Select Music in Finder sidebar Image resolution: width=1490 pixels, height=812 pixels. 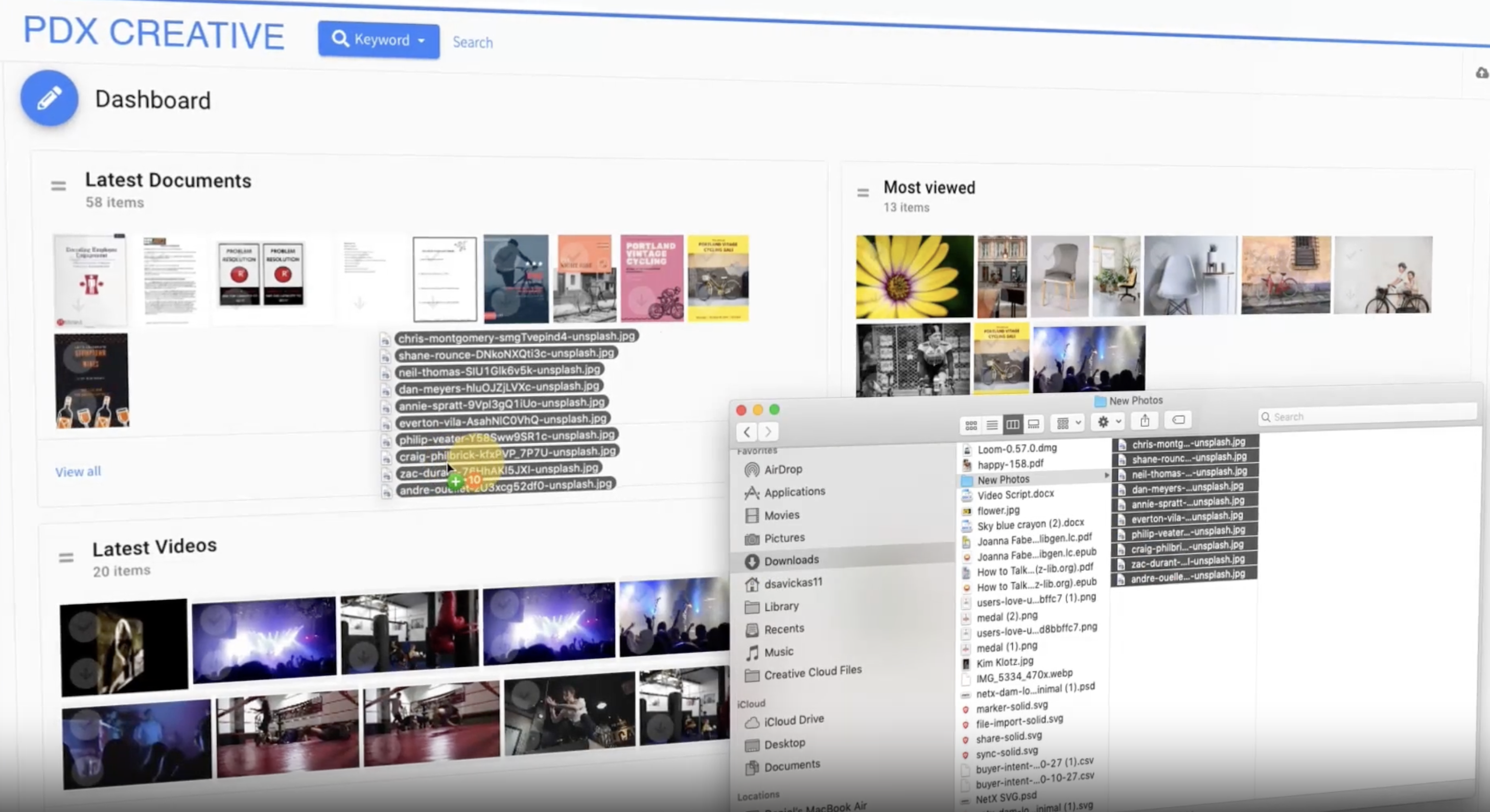779,652
